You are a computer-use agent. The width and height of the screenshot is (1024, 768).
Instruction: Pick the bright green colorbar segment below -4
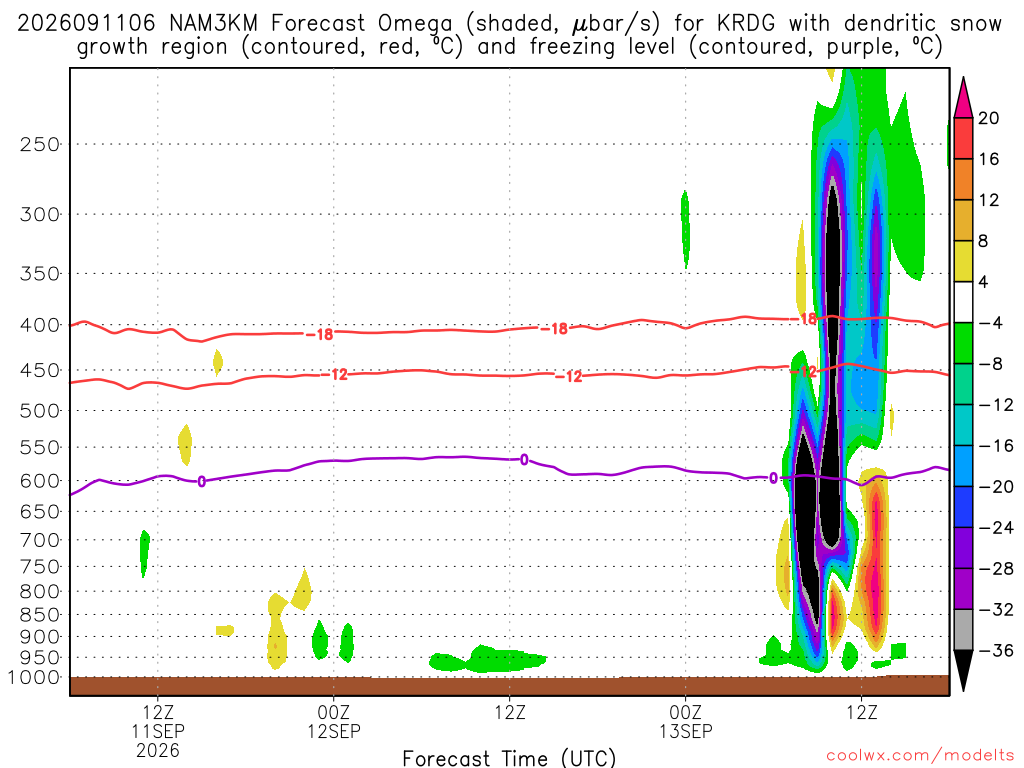point(963,344)
